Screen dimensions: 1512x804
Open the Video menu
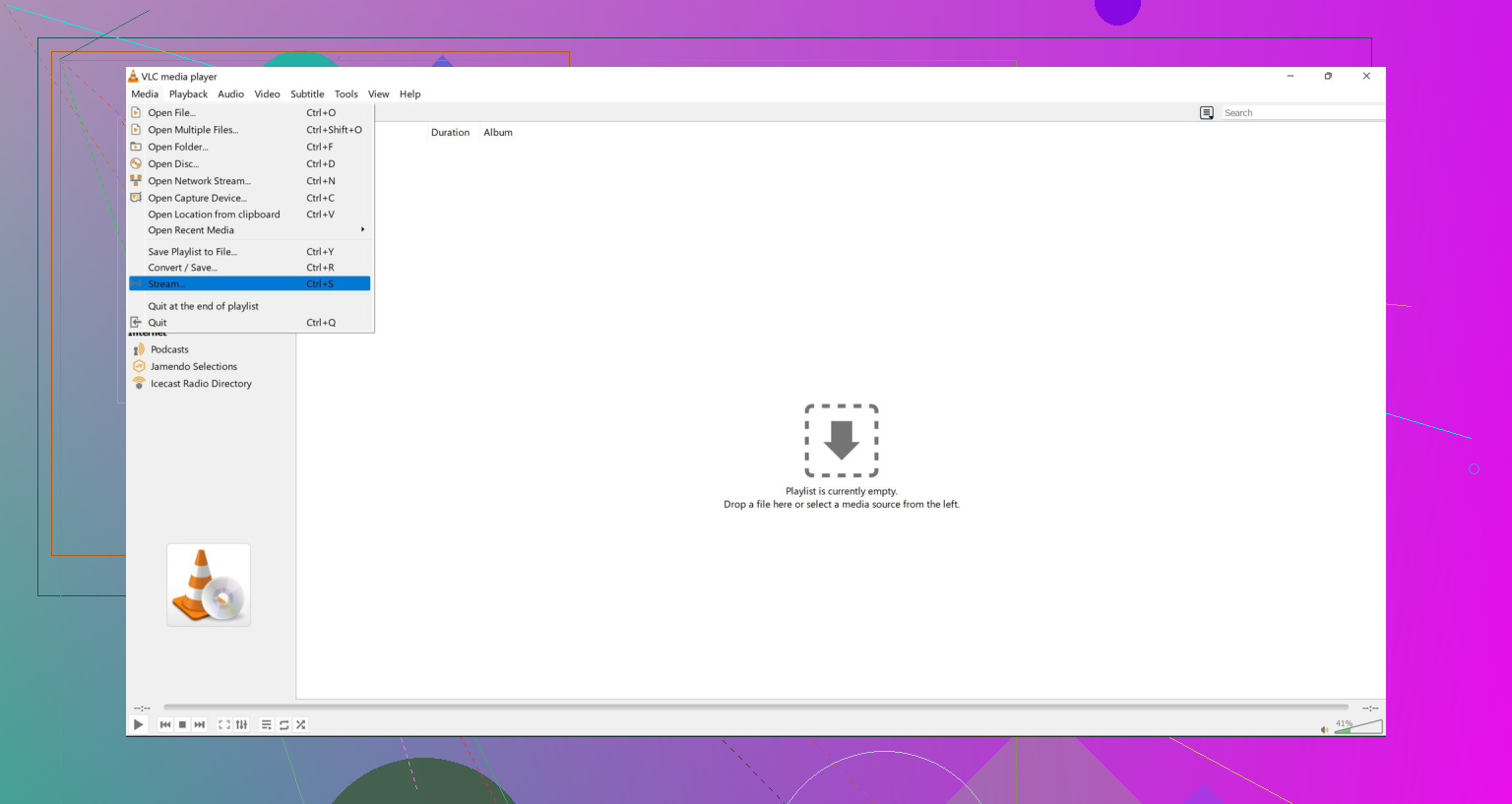click(x=267, y=94)
